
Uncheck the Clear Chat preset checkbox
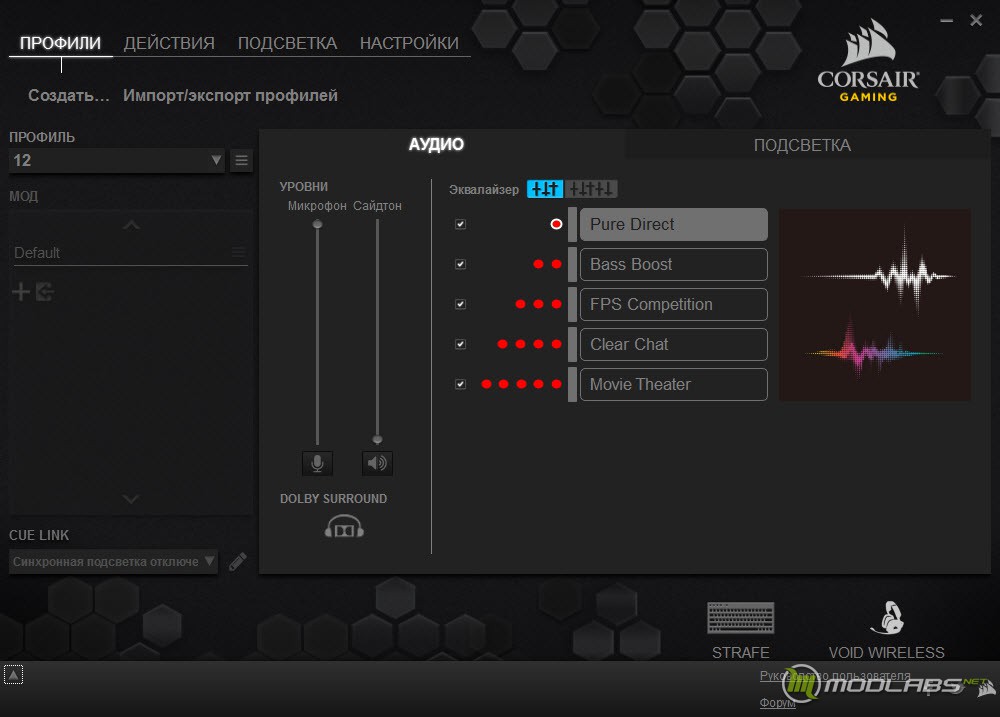tap(460, 344)
